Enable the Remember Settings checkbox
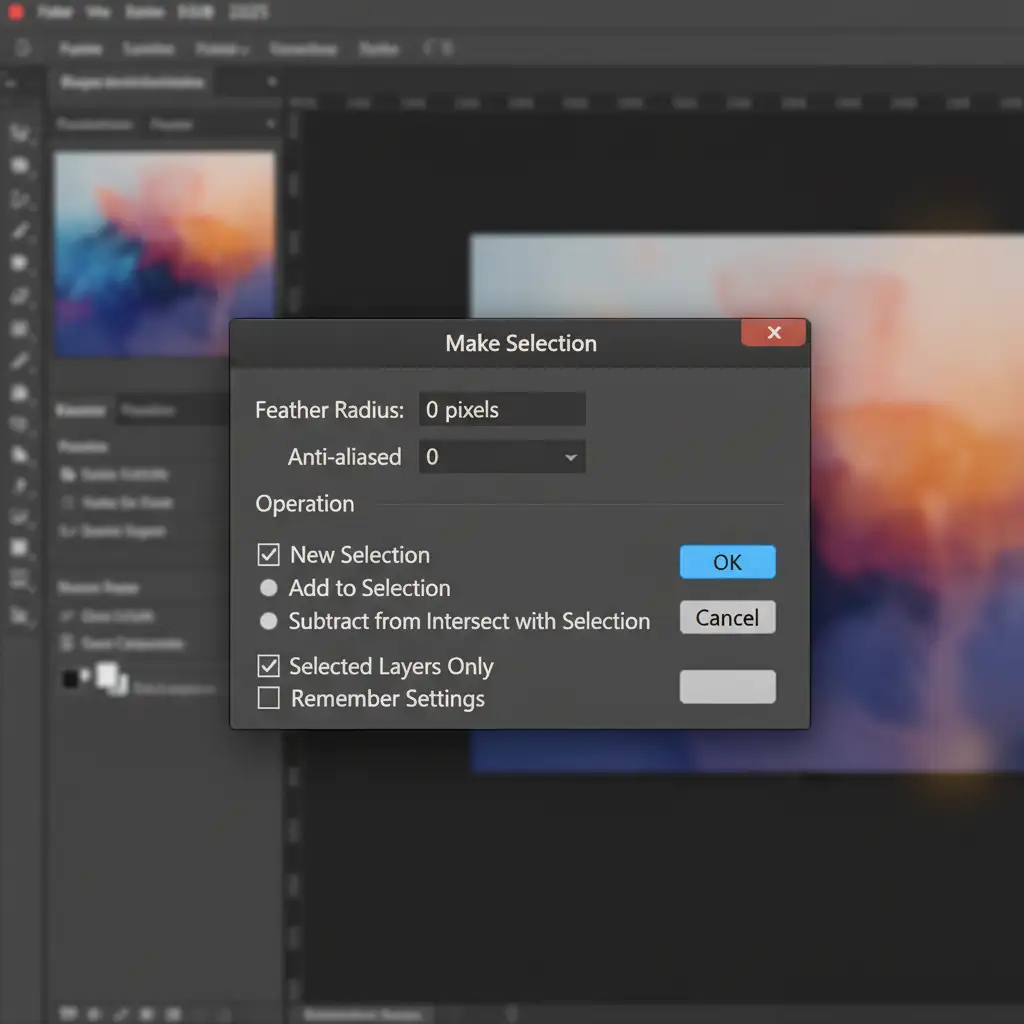1024x1024 pixels. coord(268,698)
